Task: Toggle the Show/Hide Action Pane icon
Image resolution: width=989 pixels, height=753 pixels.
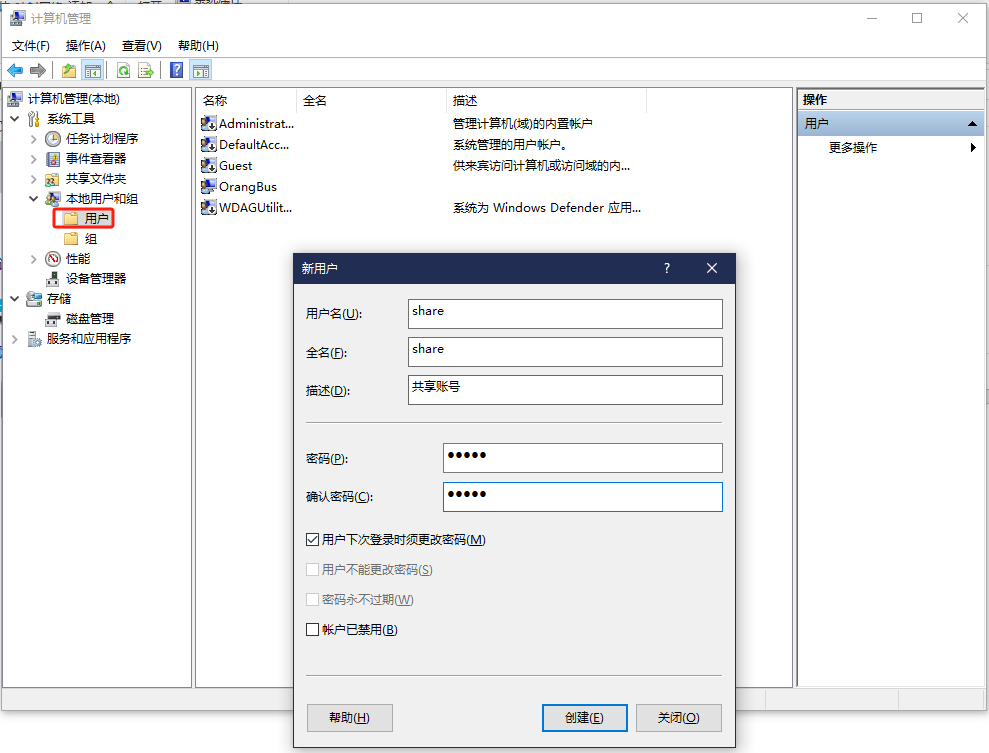Action: pos(201,70)
